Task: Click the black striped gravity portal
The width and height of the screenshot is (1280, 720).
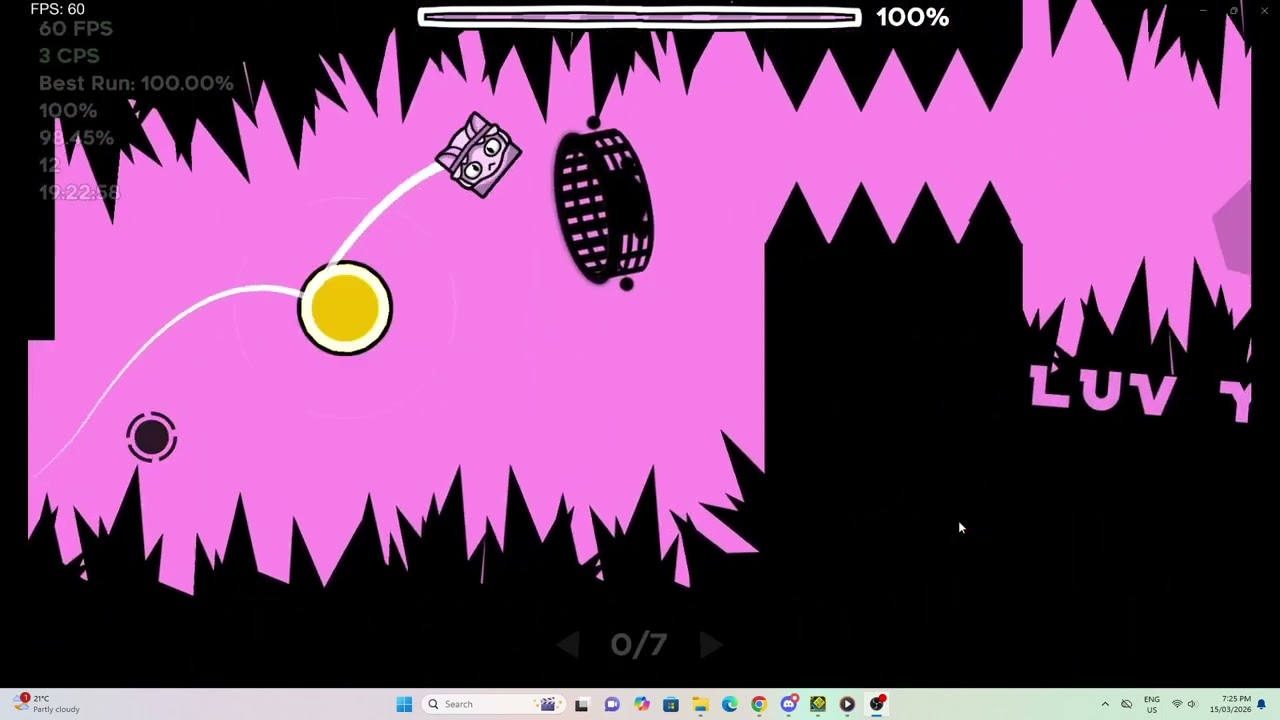Action: (603, 205)
